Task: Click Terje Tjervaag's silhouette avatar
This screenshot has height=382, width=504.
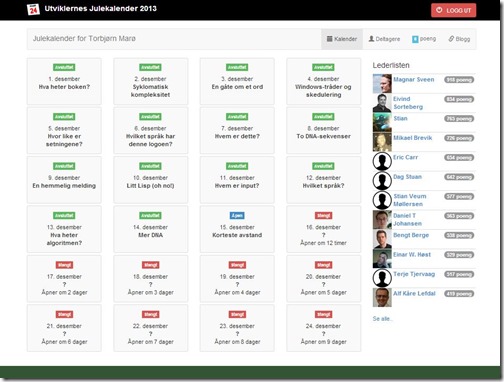Action: (x=382, y=278)
